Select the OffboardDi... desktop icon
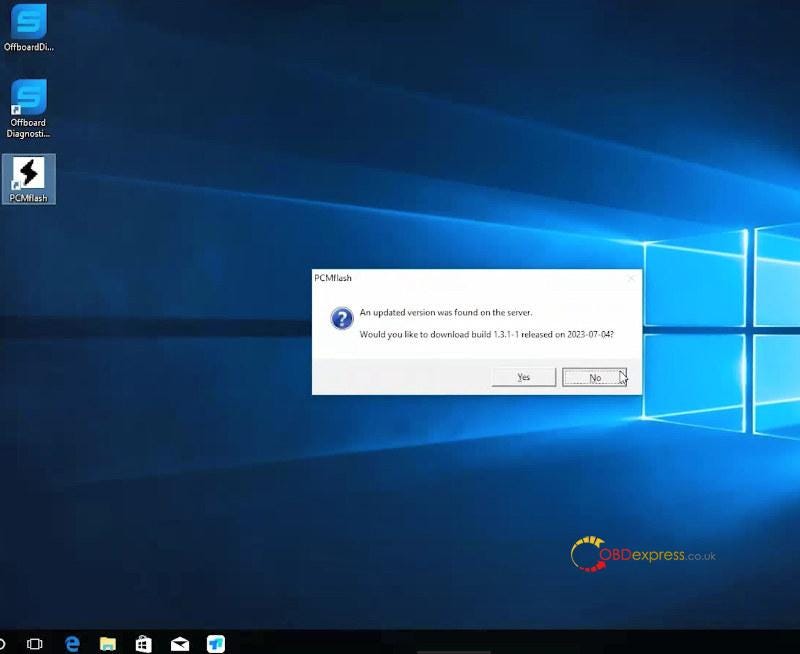 point(29,28)
